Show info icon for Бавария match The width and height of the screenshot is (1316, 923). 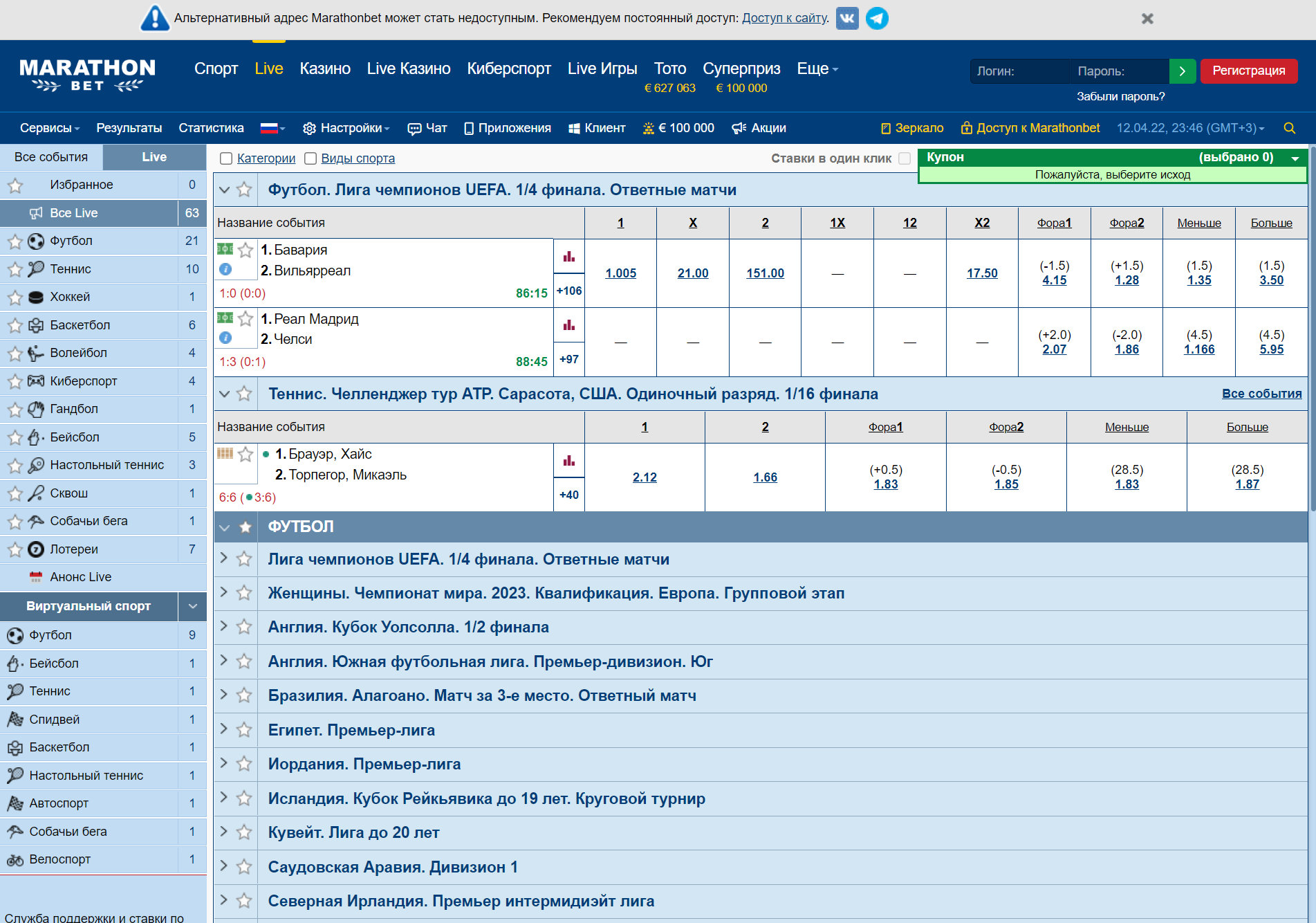pyautogui.click(x=225, y=269)
